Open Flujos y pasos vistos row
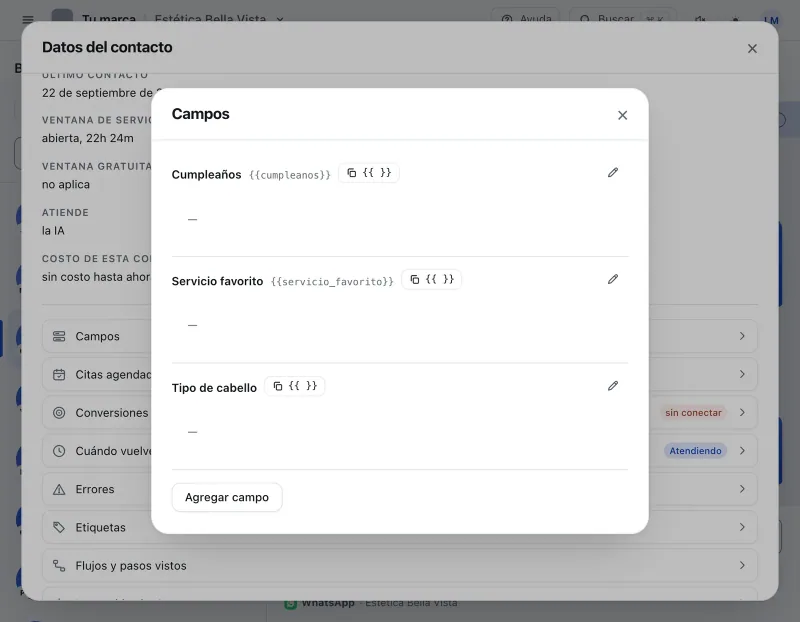Screen dimensions: 800x622 point(399,566)
